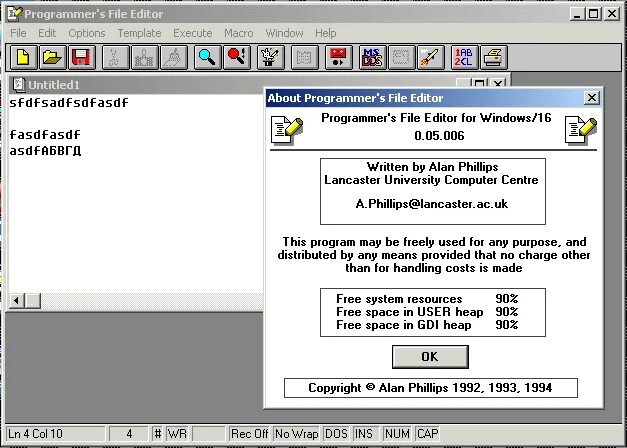Click the NUM status bar indicator
627x448 pixels.
pos(397,434)
